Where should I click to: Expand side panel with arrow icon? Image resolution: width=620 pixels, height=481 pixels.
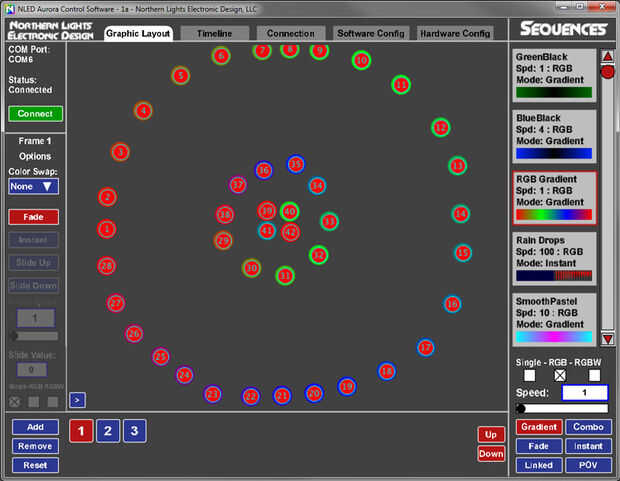click(x=77, y=400)
